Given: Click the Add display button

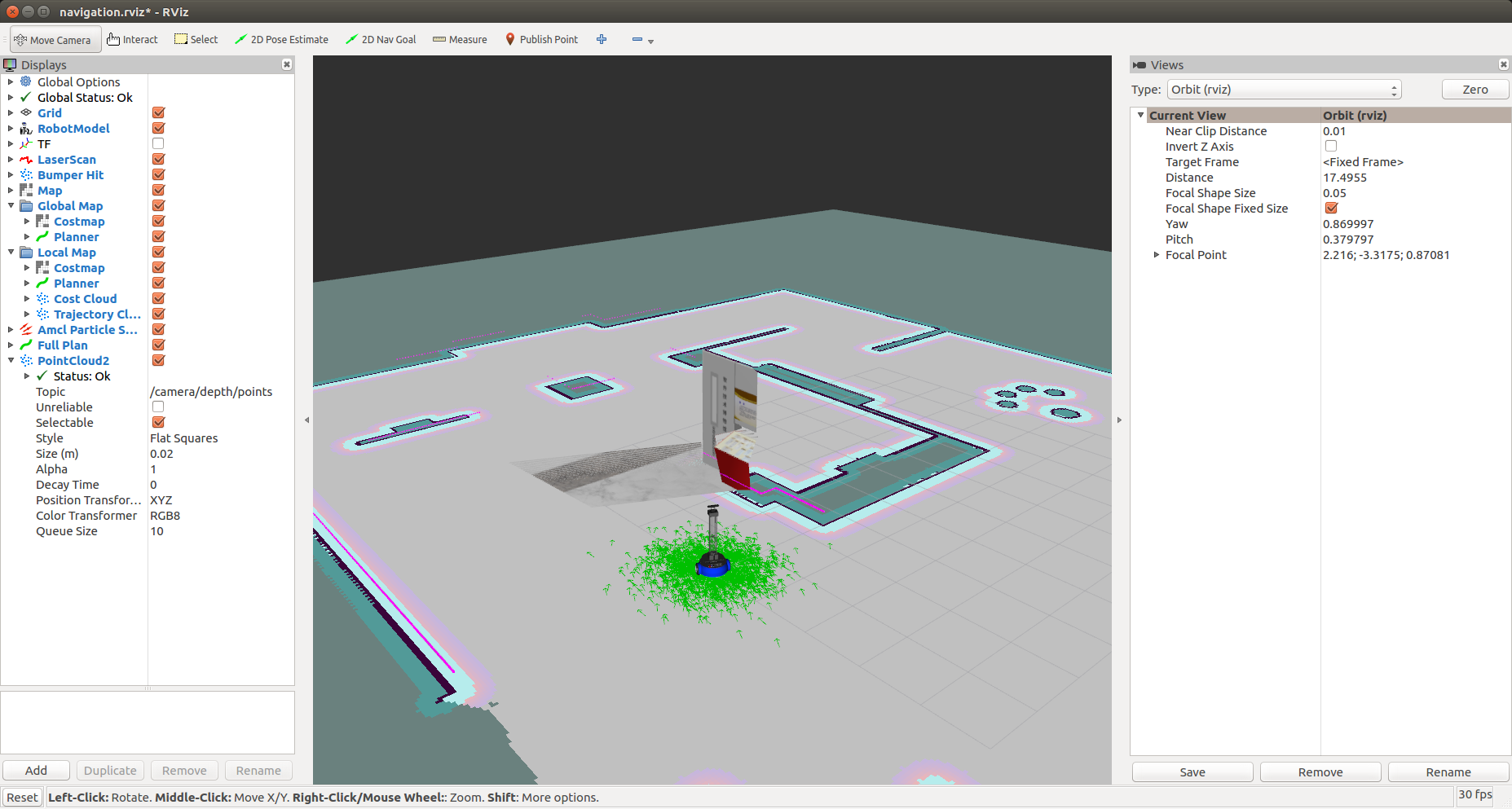Looking at the screenshot, I should 36,771.
